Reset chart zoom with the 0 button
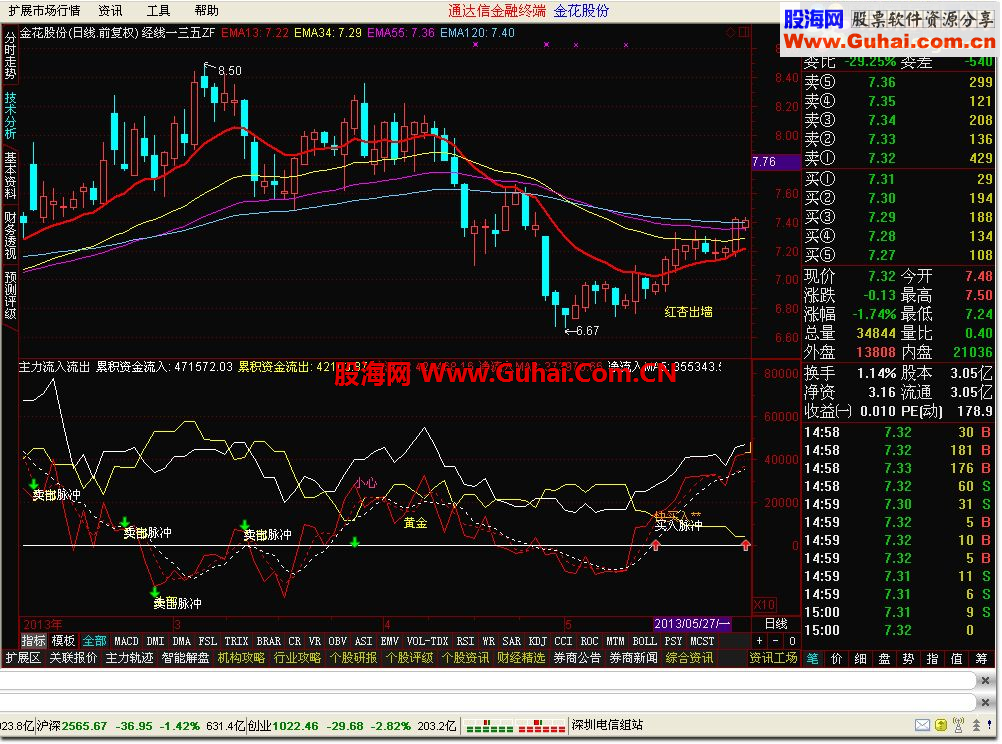Viewport: 1002px width, 744px height. tap(791, 640)
